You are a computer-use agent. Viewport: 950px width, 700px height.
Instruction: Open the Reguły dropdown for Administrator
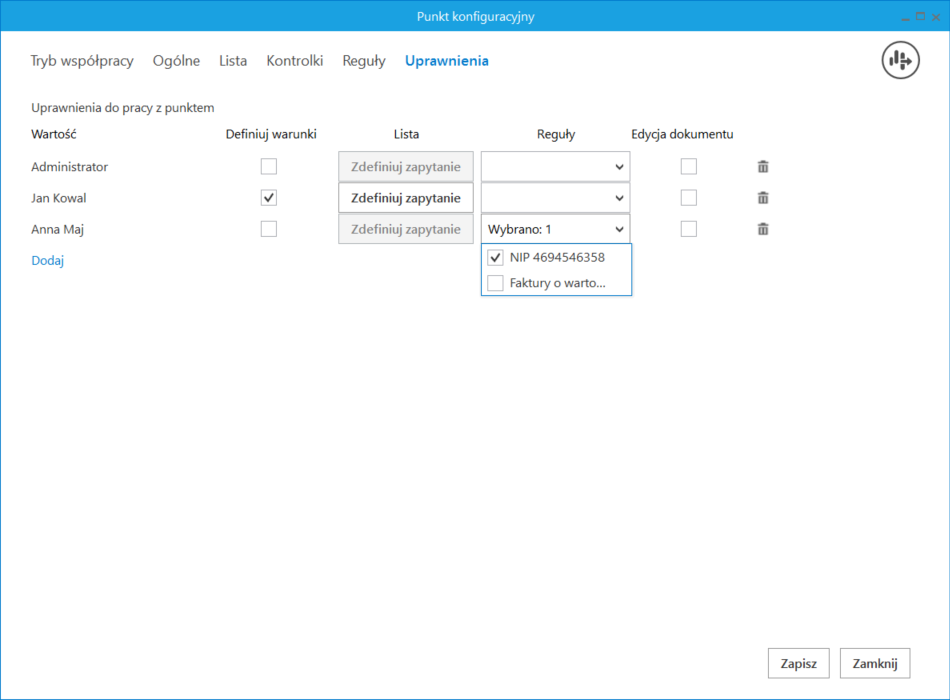[x=556, y=167]
